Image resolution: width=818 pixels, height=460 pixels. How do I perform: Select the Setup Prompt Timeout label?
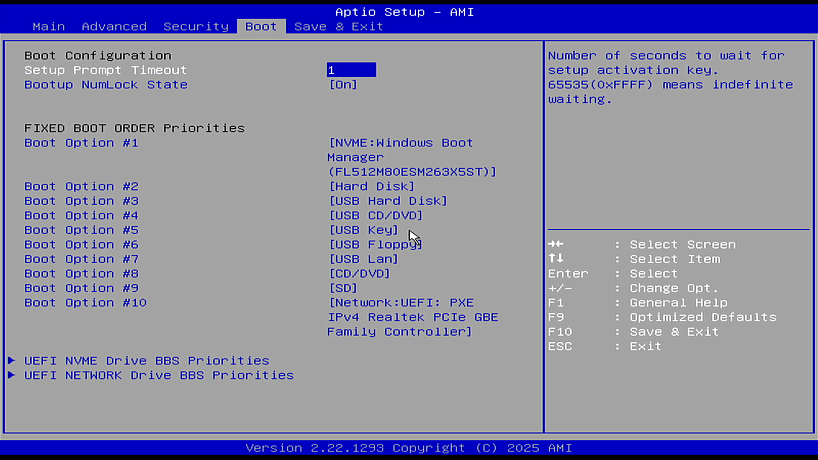click(105, 70)
